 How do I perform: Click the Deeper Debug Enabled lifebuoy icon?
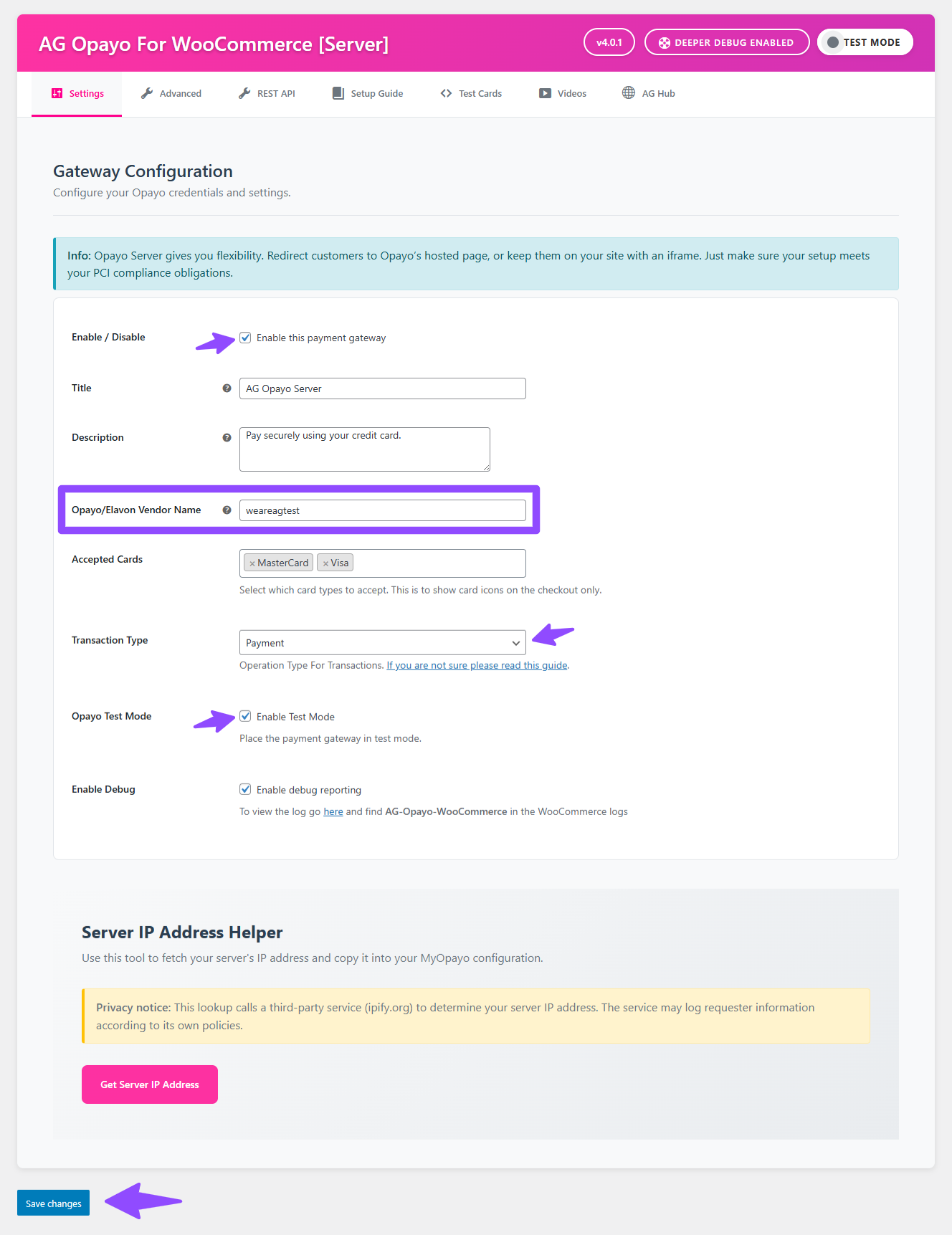tap(665, 43)
